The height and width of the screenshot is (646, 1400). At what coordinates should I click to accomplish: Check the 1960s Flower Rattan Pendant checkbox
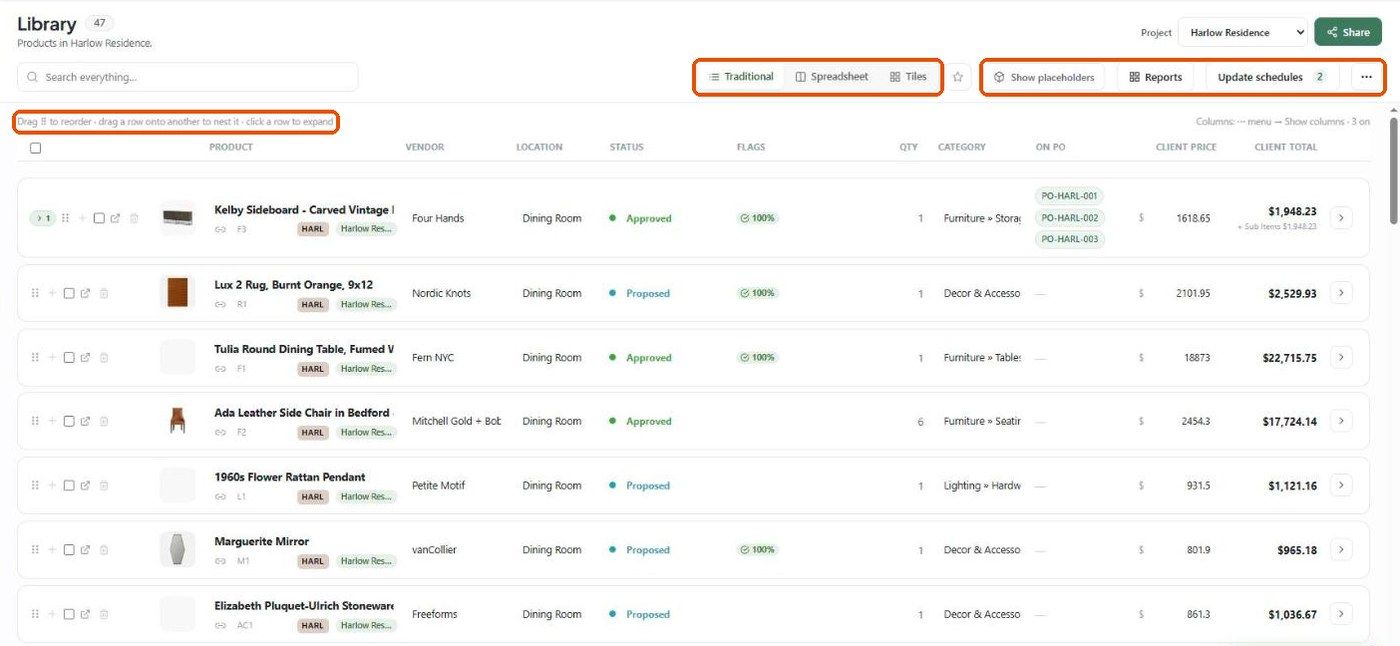[x=69, y=485]
